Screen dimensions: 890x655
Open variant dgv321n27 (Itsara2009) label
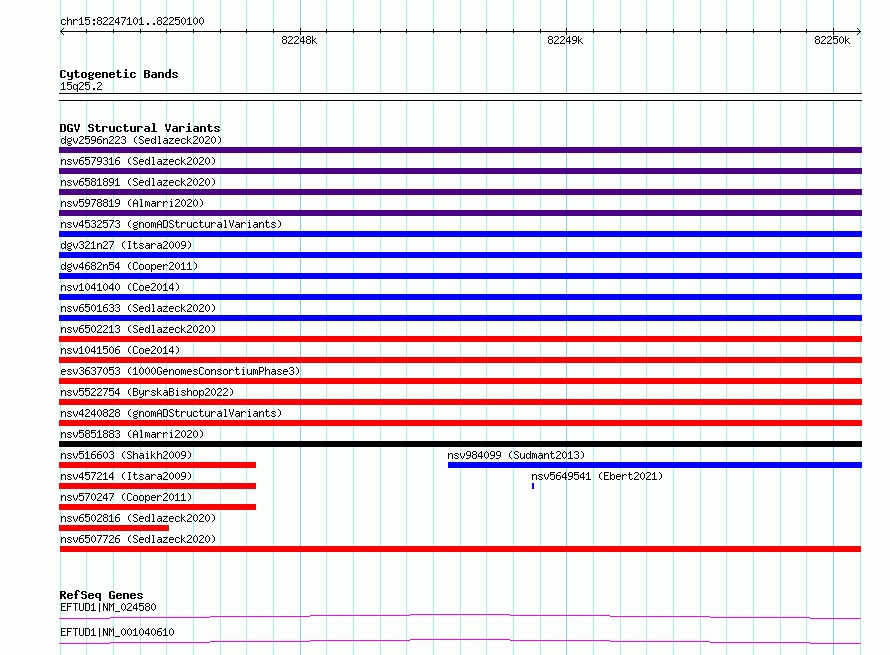[126, 245]
